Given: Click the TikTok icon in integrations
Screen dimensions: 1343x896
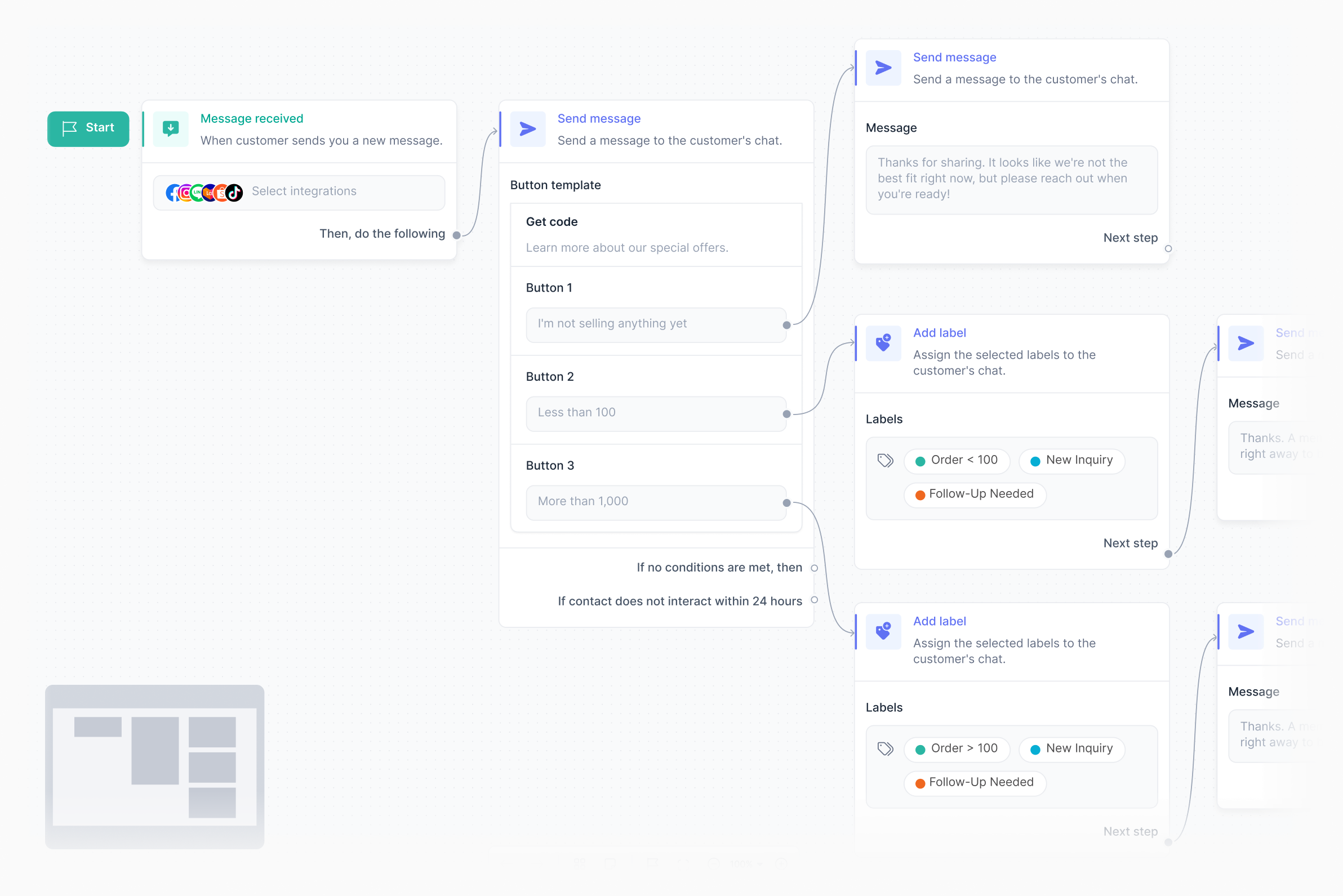Looking at the screenshot, I should click(x=234, y=193).
